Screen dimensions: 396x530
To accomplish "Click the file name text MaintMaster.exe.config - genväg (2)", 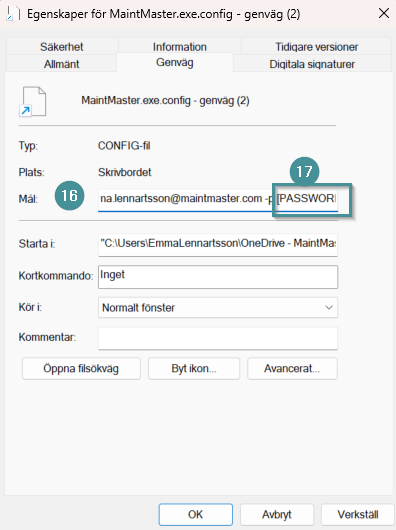I will click(165, 101).
